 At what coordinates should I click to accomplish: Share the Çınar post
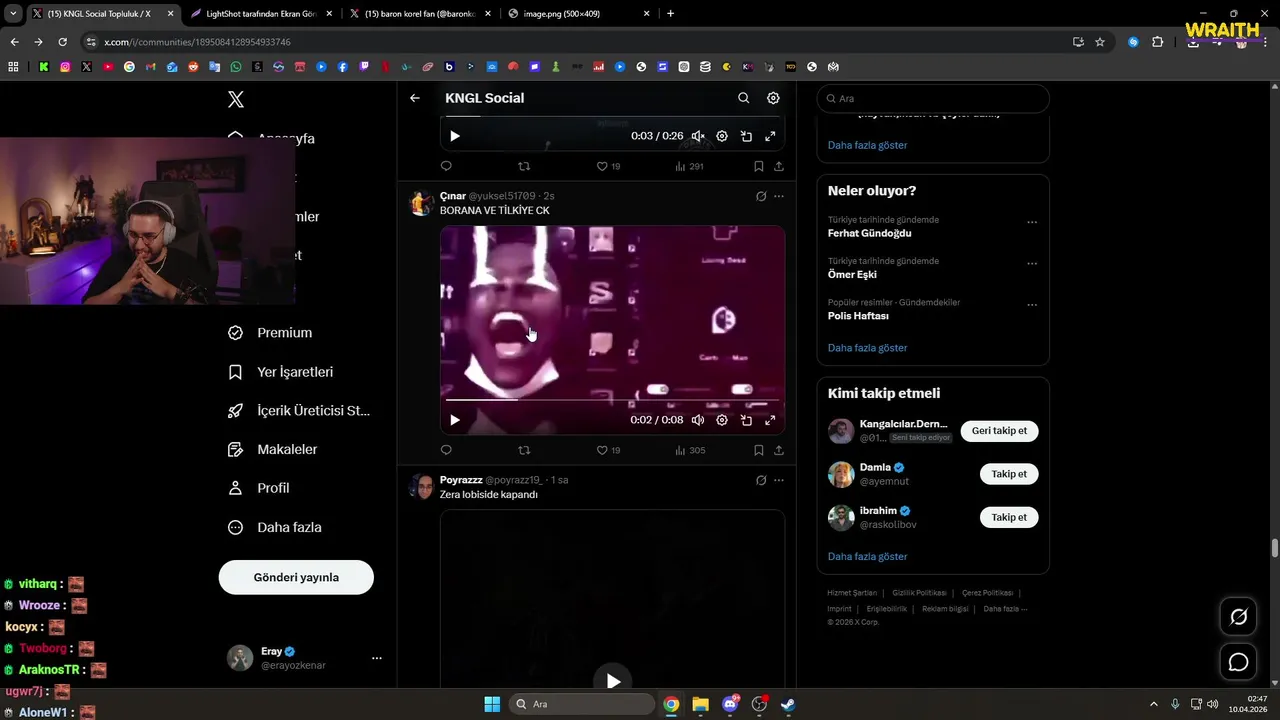pyautogui.click(x=779, y=450)
